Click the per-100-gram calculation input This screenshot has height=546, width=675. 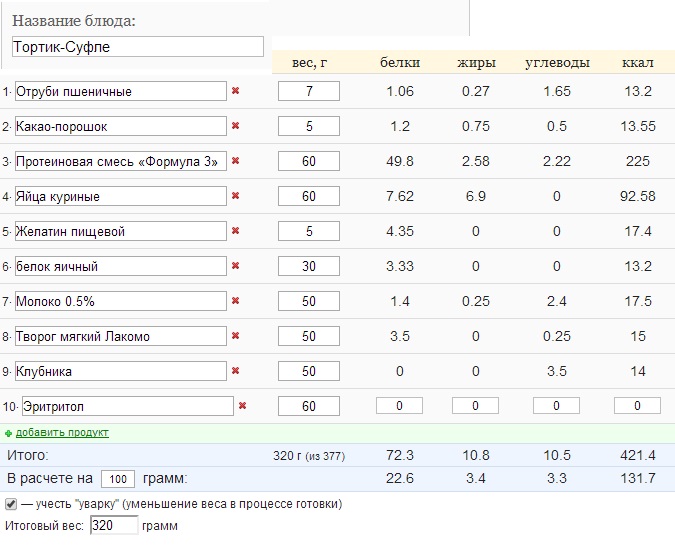[118, 478]
